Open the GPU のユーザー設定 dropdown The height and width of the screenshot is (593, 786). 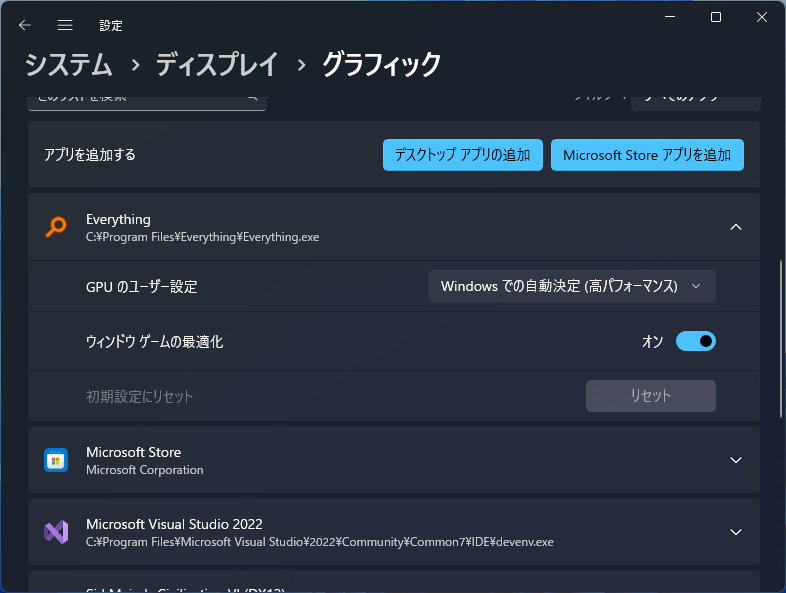tap(572, 286)
